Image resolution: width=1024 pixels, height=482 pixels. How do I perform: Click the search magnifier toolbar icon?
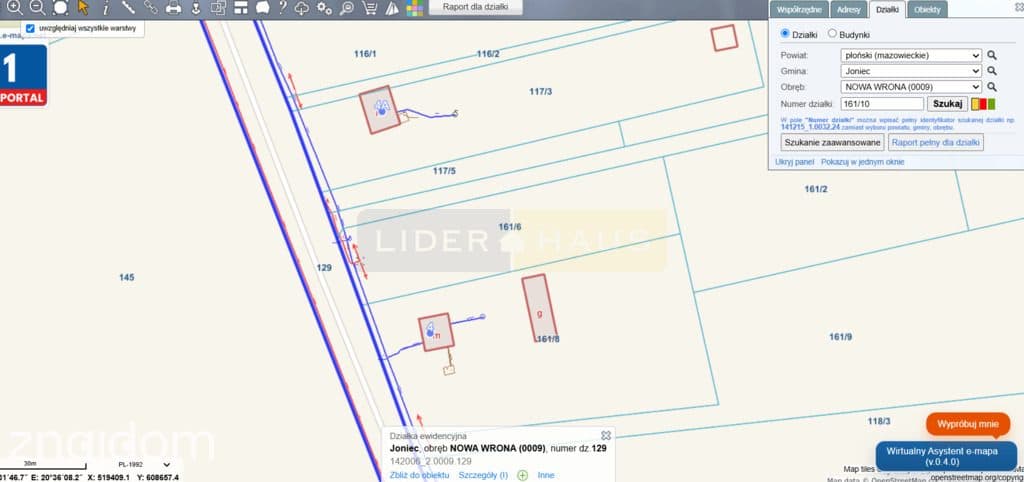coord(347,8)
